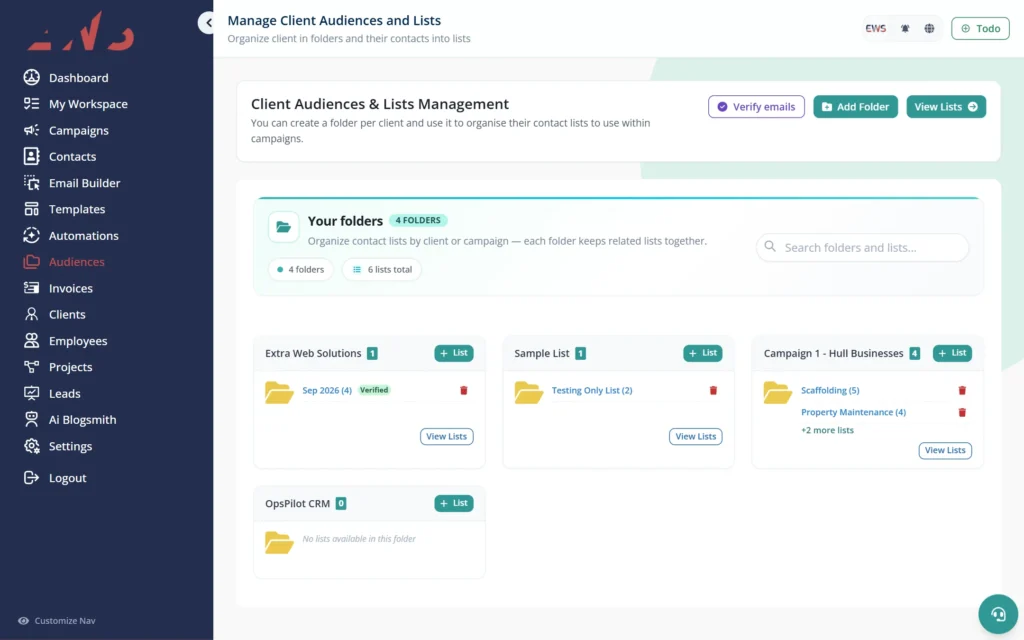Click the Ai Blogsmith robot icon
This screenshot has width=1024, height=640.
click(31, 419)
